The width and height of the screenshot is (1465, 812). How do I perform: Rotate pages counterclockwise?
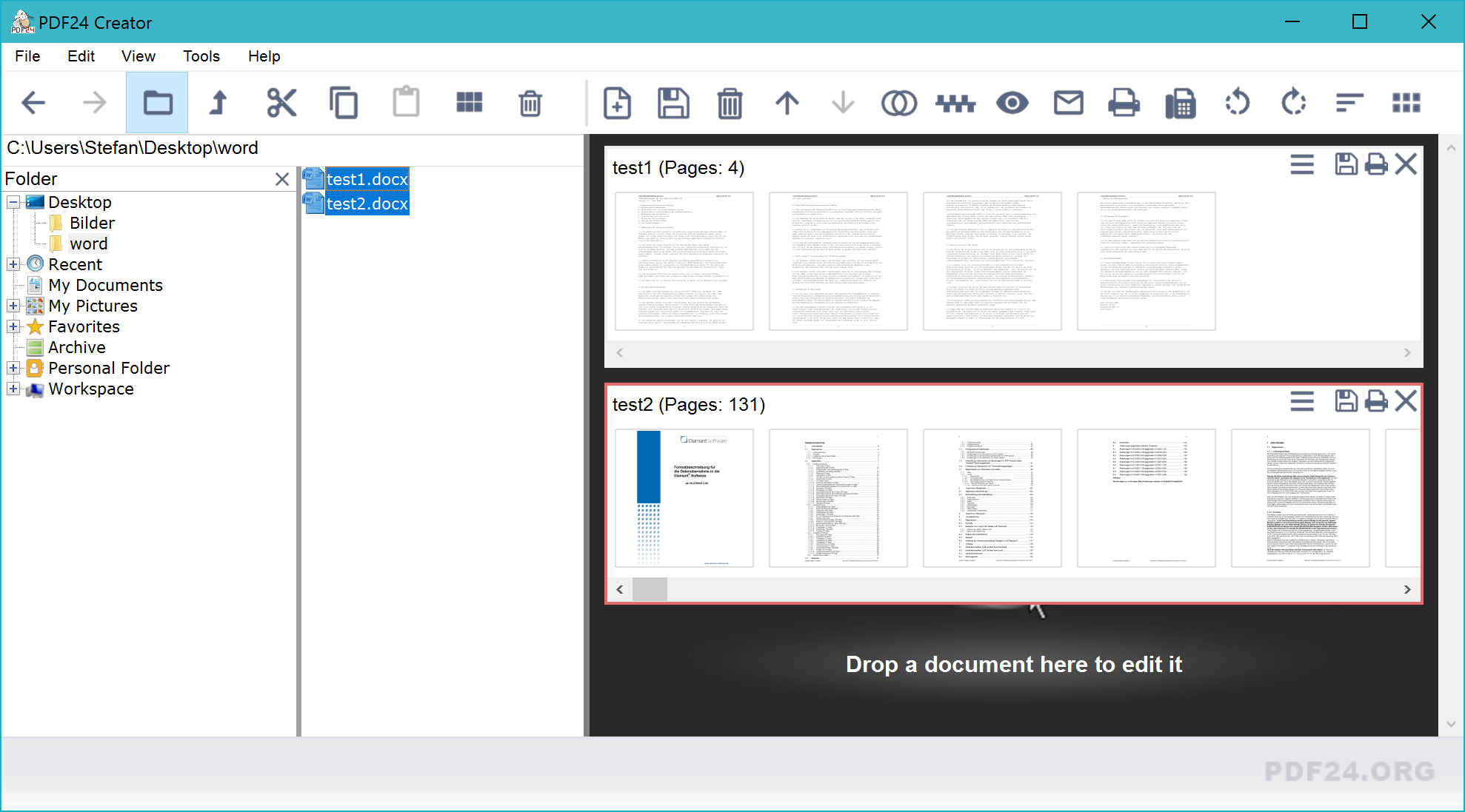click(1237, 103)
